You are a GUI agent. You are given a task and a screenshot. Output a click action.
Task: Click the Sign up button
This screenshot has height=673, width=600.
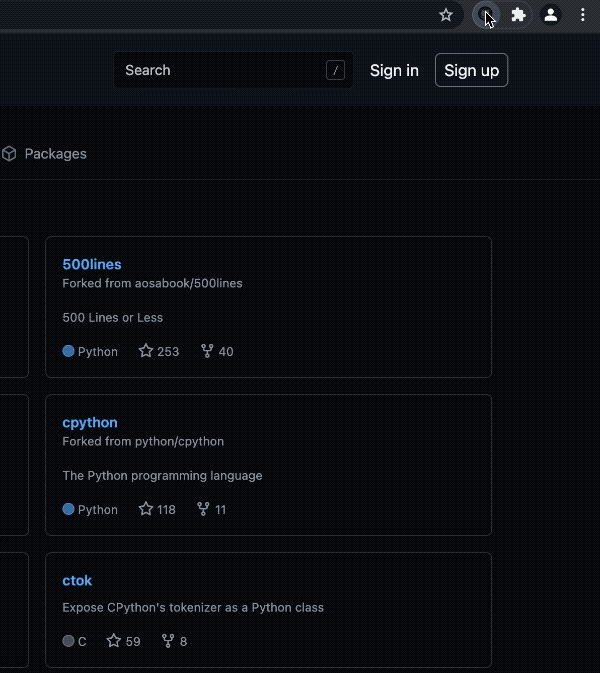[471, 70]
